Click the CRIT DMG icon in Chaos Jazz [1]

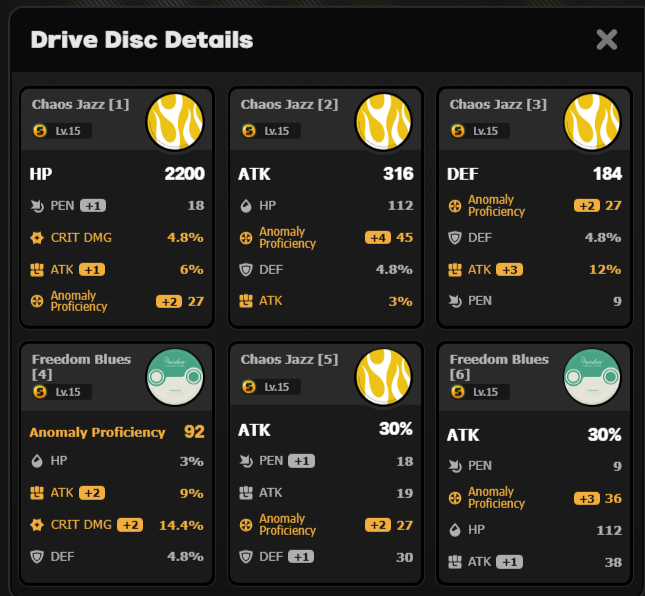point(37,238)
